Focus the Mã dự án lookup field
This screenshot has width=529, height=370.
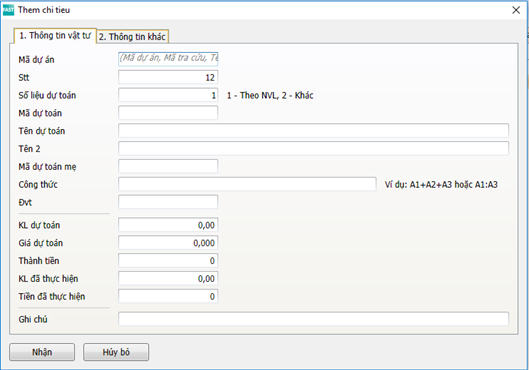click(168, 59)
